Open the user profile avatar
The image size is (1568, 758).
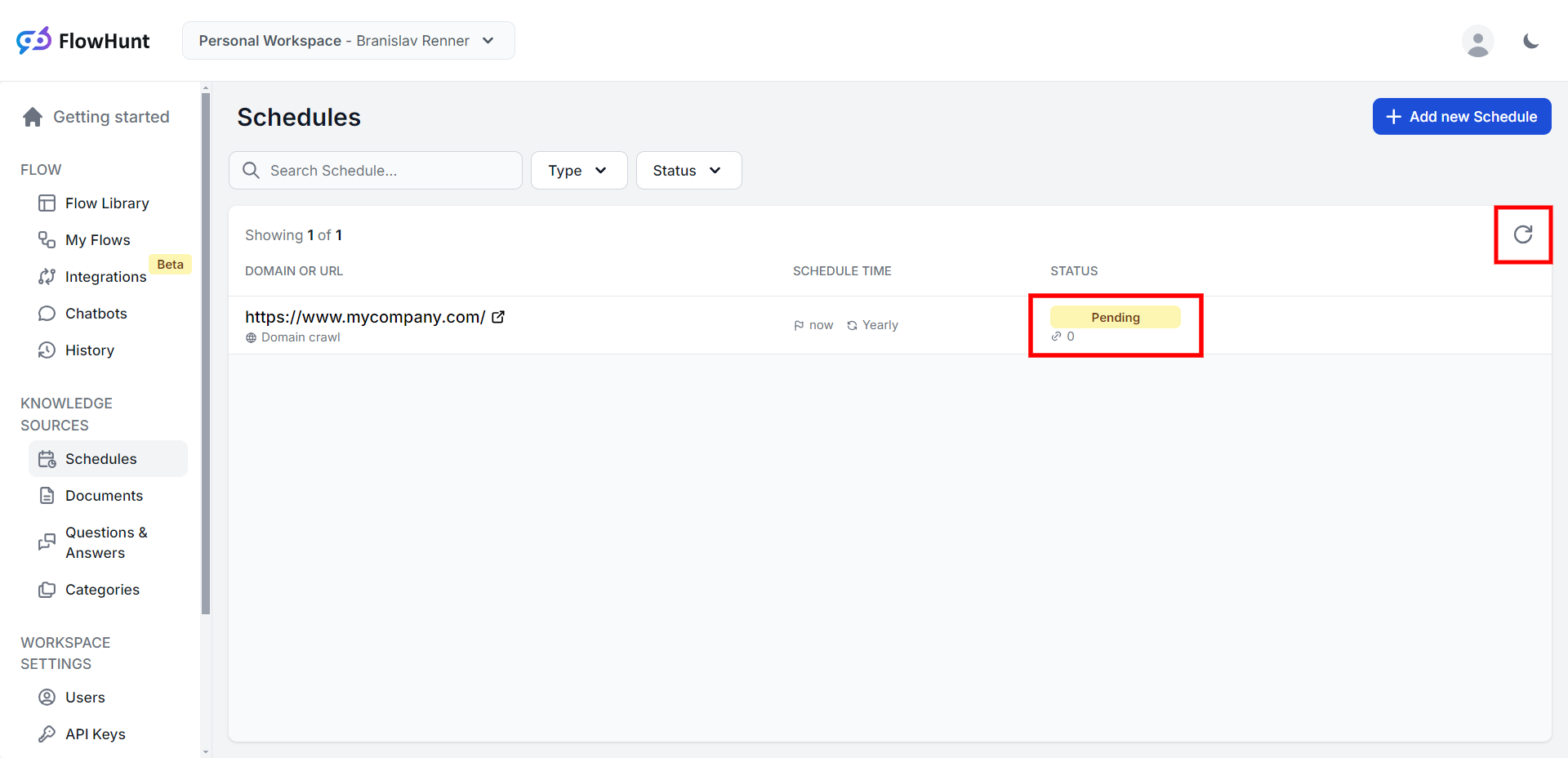point(1477,41)
